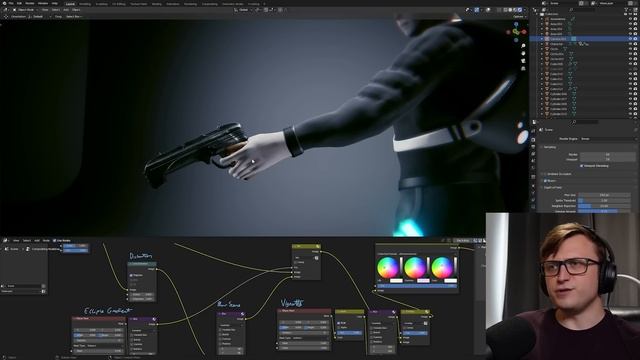Screen dimensions: 640x360
Task: Open the View Layer properties tab icon
Action: pos(533,154)
